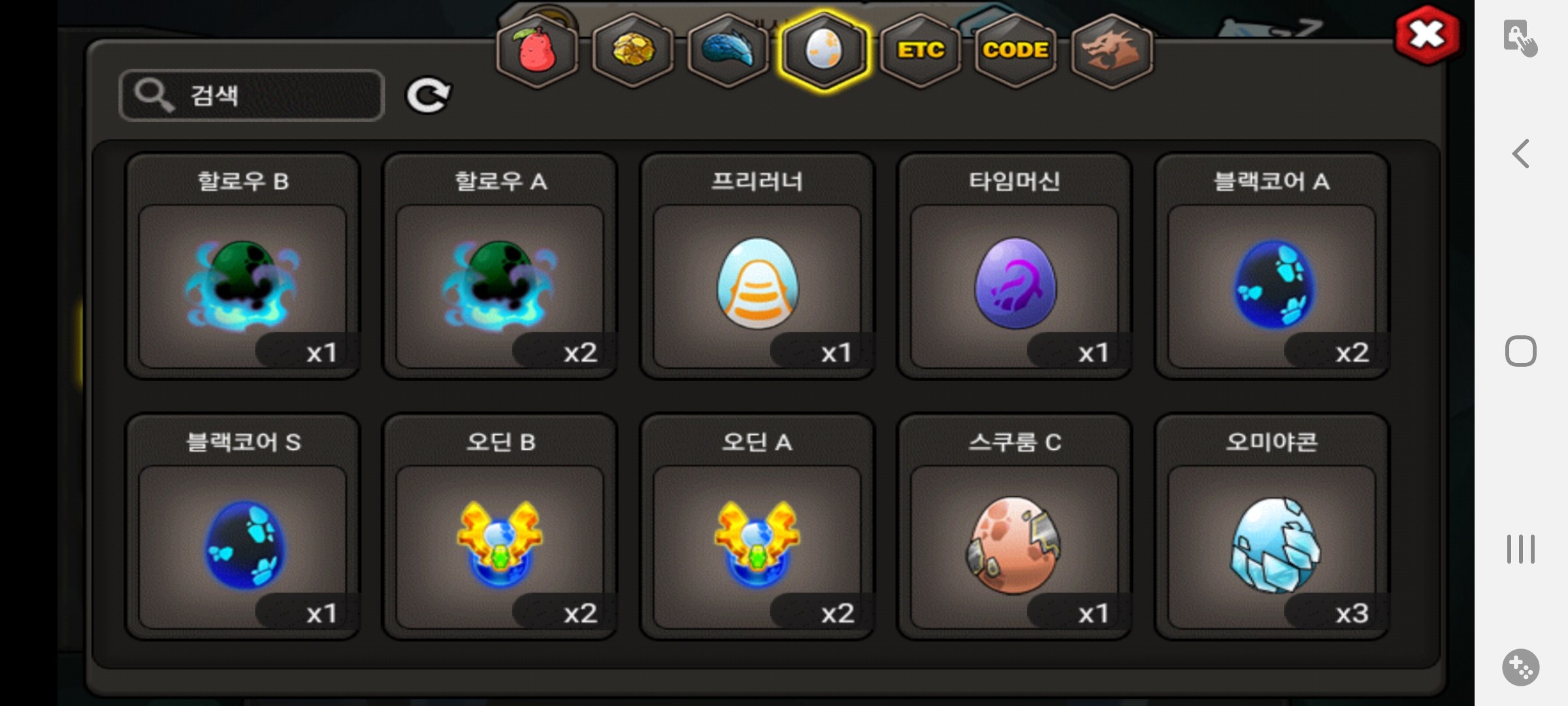Image resolution: width=1568 pixels, height=706 pixels.
Task: Open the ETC tab
Action: click(x=920, y=50)
